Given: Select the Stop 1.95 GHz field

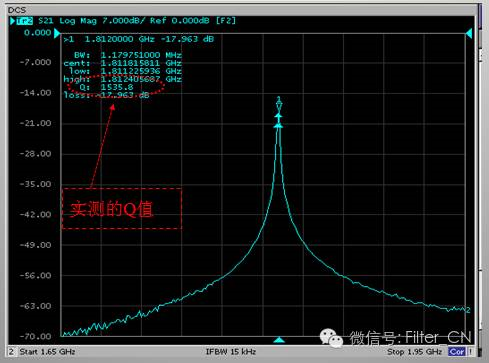Looking at the screenshot, I should tap(414, 352).
